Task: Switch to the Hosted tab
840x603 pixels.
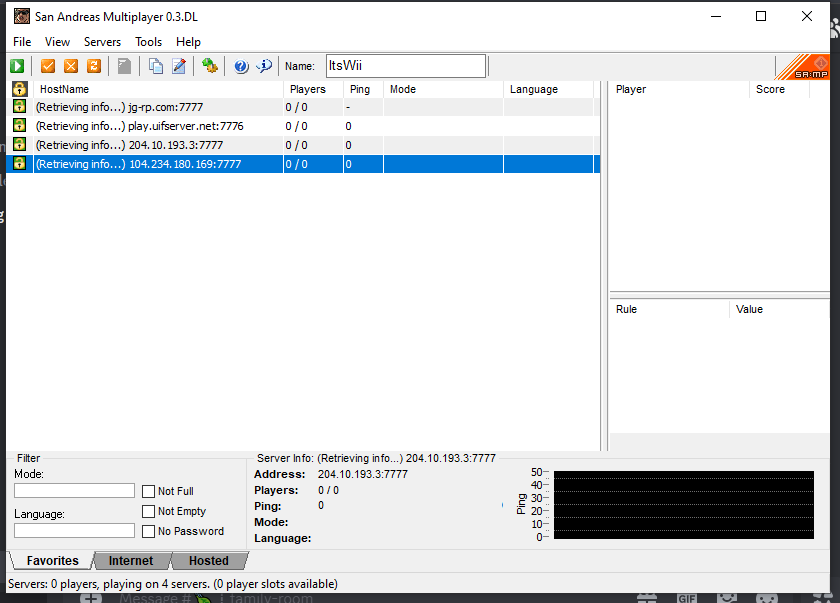Action: click(x=208, y=561)
